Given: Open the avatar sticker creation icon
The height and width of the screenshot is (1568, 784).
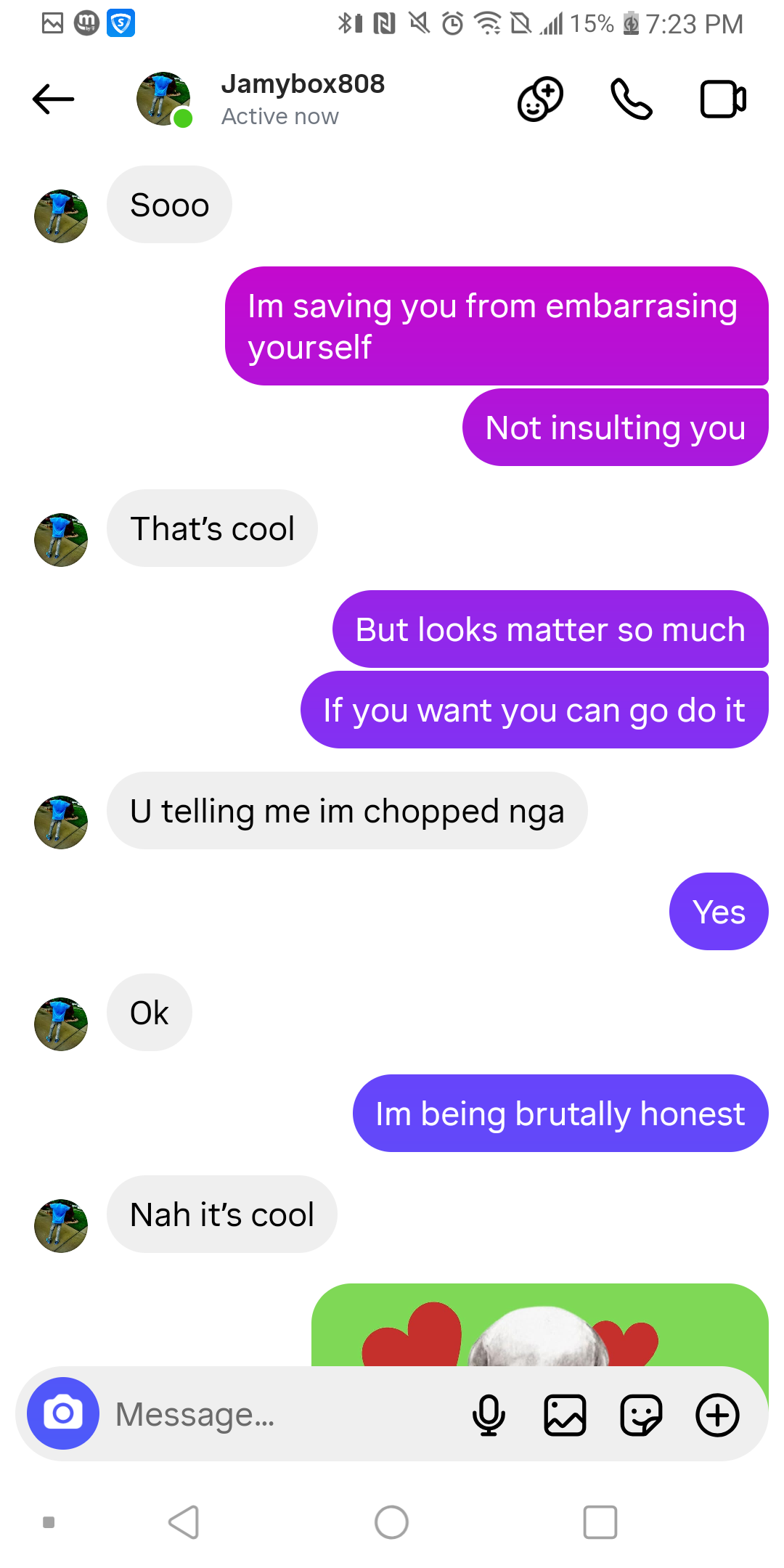Looking at the screenshot, I should pos(540,99).
